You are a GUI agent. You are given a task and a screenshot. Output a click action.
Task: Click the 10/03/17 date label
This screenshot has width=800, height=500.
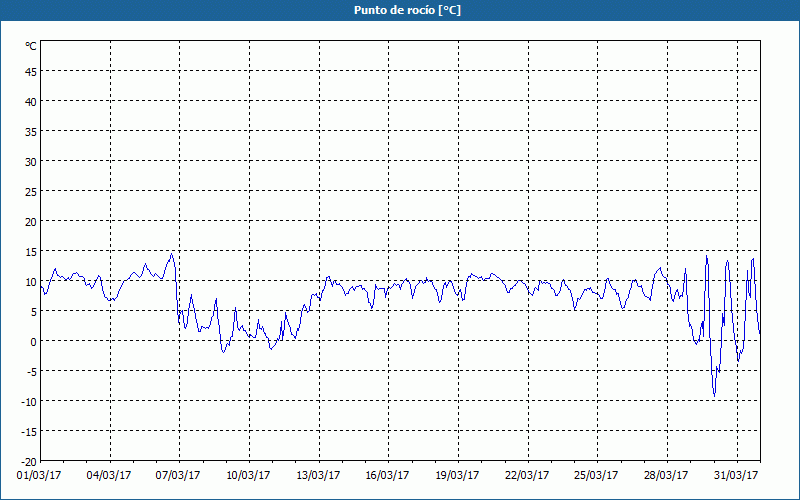(x=248, y=476)
